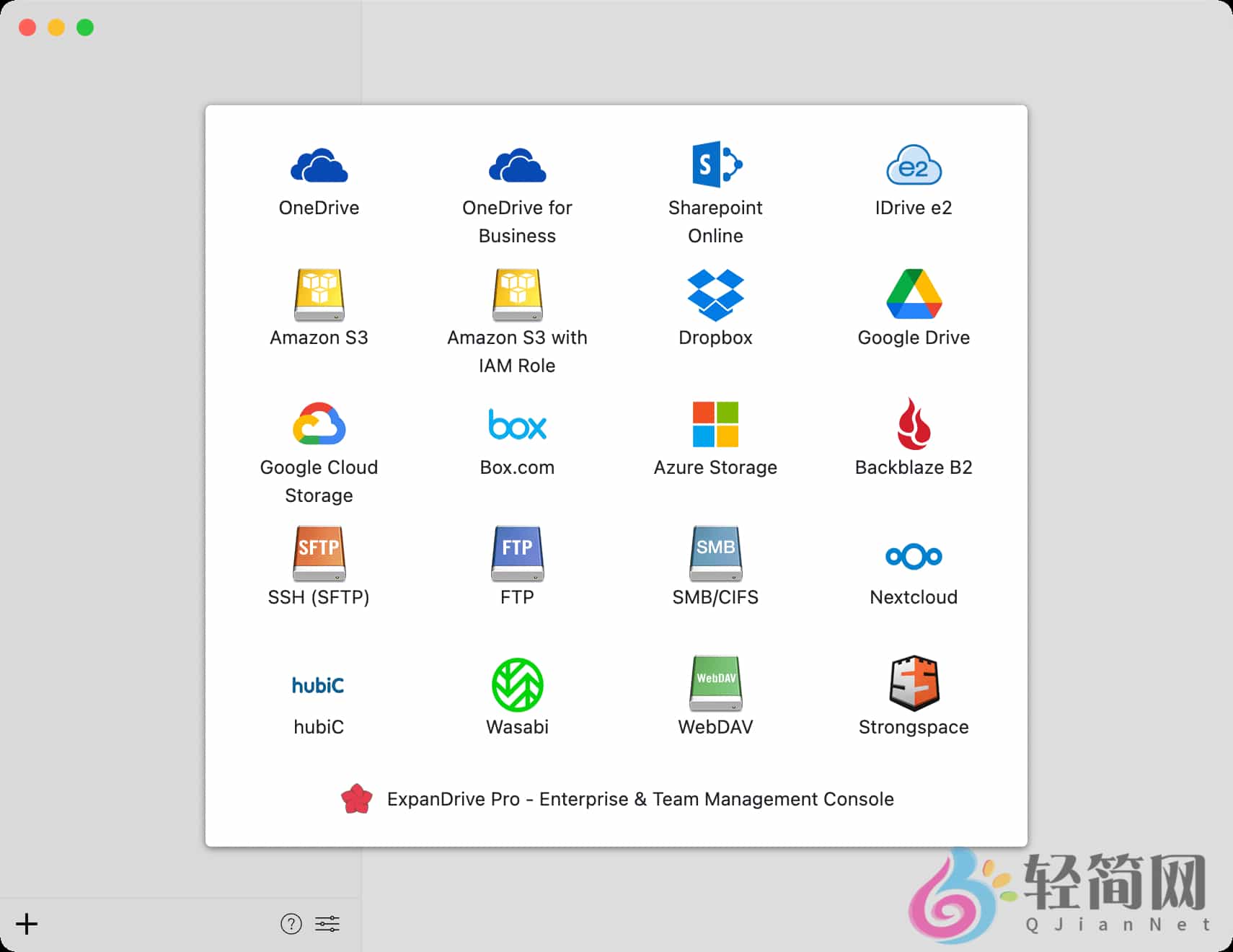Viewport: 1233px width, 952px height.
Task: Click the "Google Drive" label text
Action: (914, 338)
